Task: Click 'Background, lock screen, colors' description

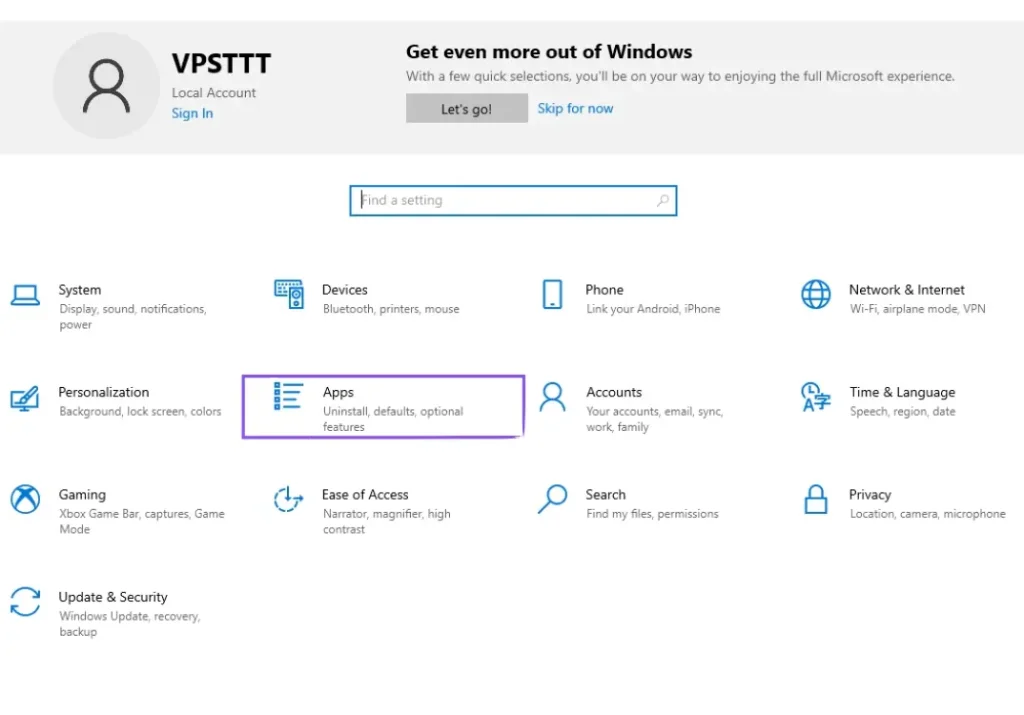Action: pos(140,411)
